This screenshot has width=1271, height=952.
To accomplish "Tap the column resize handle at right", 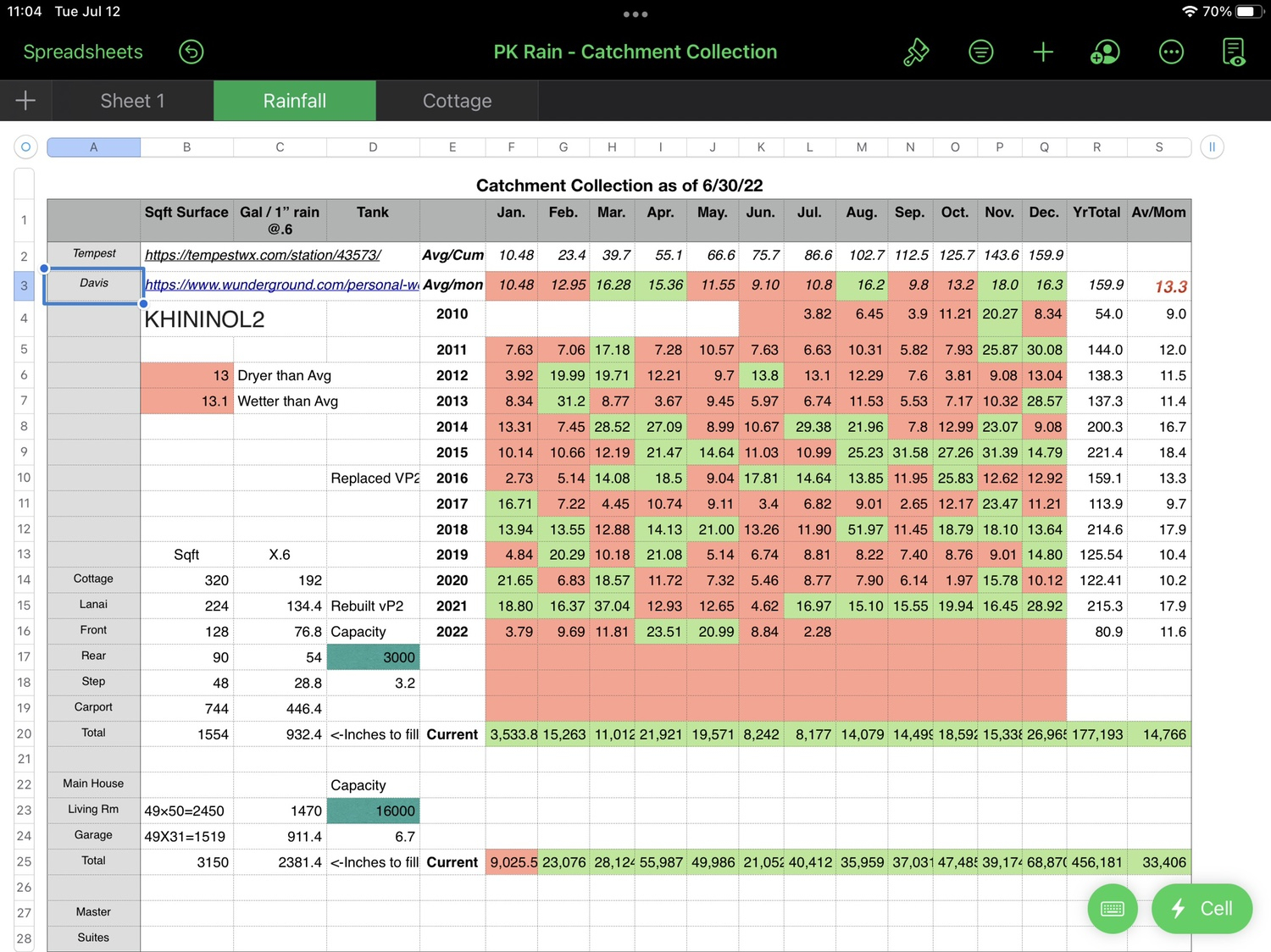I will point(1212,147).
